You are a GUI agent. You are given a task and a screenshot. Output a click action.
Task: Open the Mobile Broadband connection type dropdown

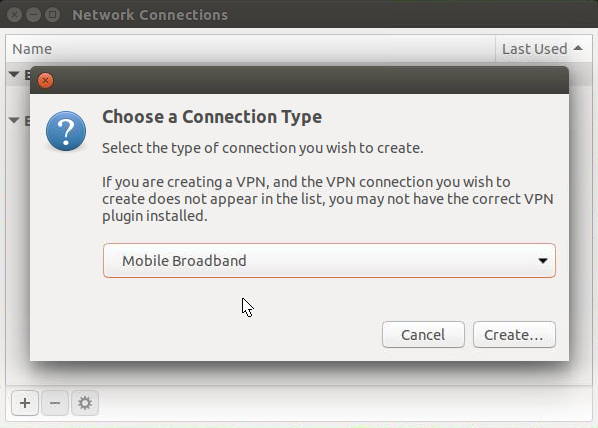coord(329,261)
